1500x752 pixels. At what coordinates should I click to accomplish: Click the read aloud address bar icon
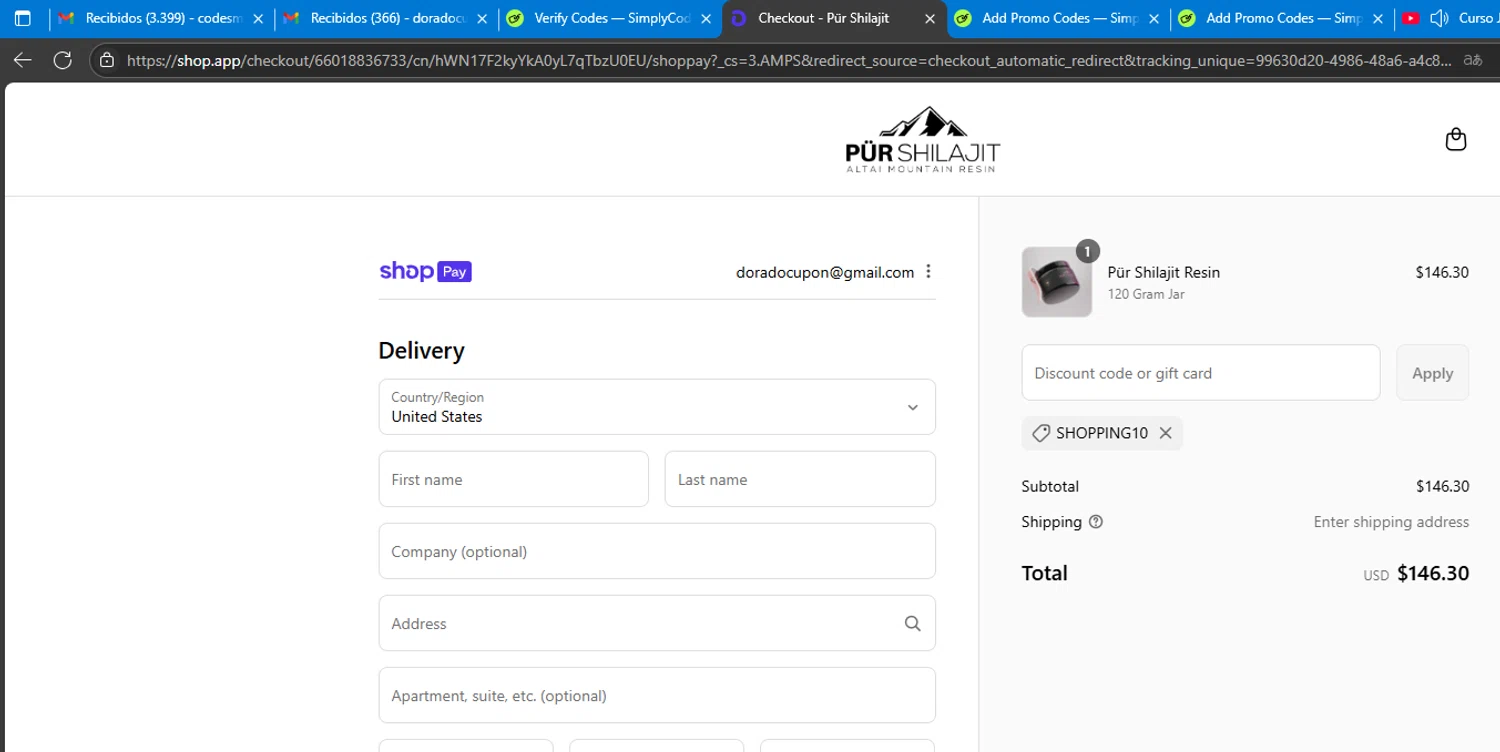click(1472, 60)
